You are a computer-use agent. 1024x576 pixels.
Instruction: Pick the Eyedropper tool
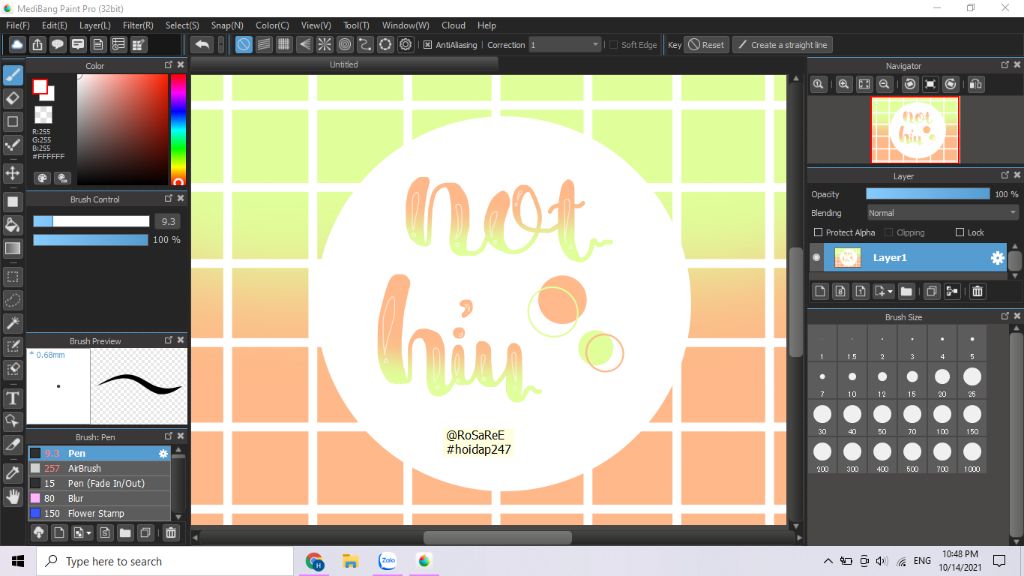pyautogui.click(x=13, y=473)
